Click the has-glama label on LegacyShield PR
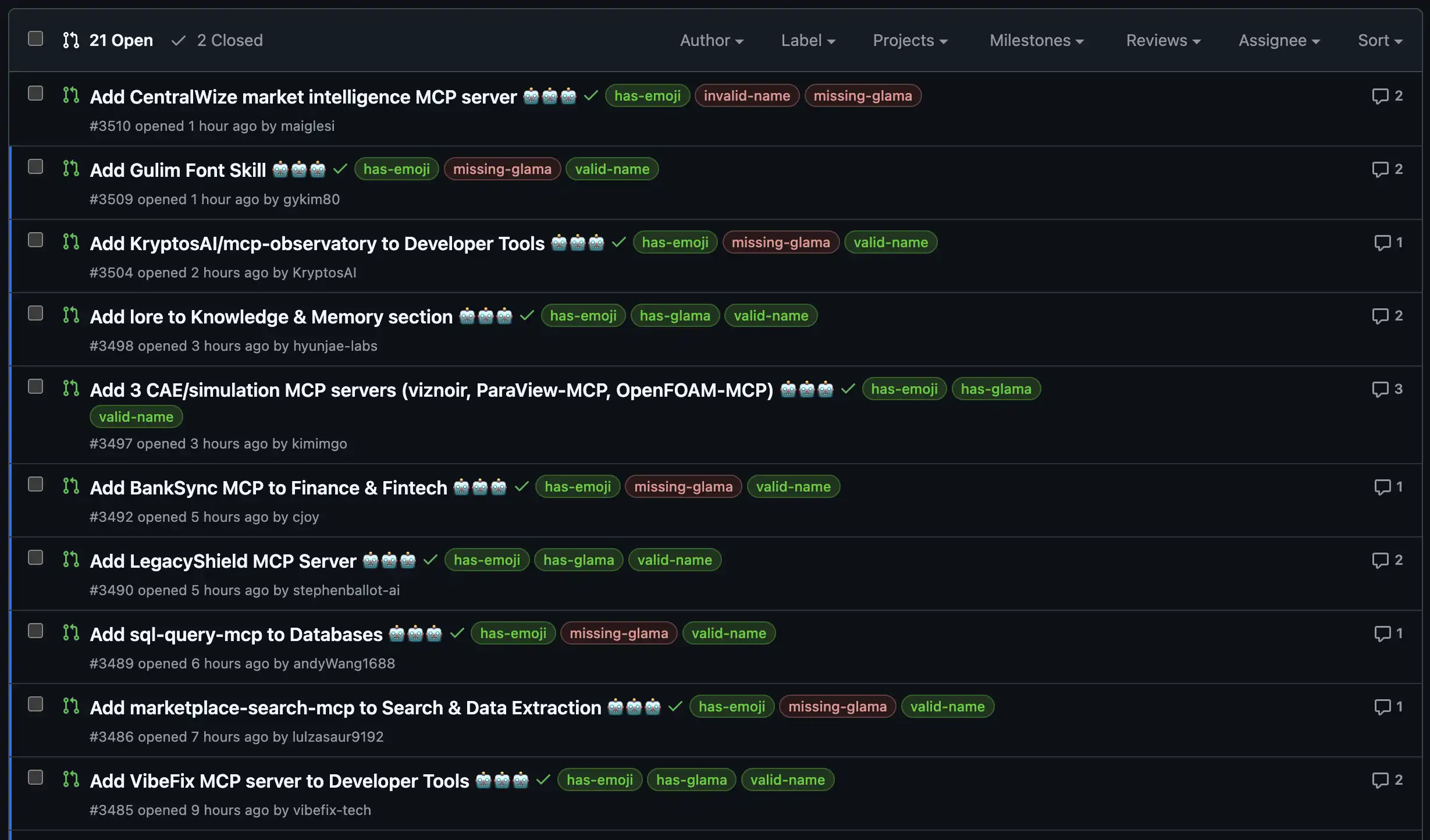The width and height of the screenshot is (1430, 840). (x=578, y=560)
